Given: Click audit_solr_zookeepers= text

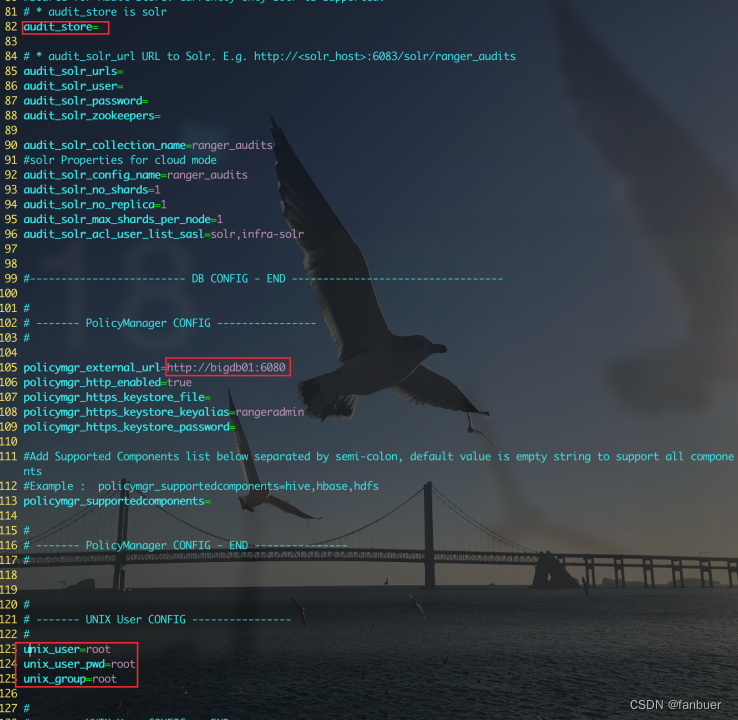Looking at the screenshot, I should click(92, 116).
